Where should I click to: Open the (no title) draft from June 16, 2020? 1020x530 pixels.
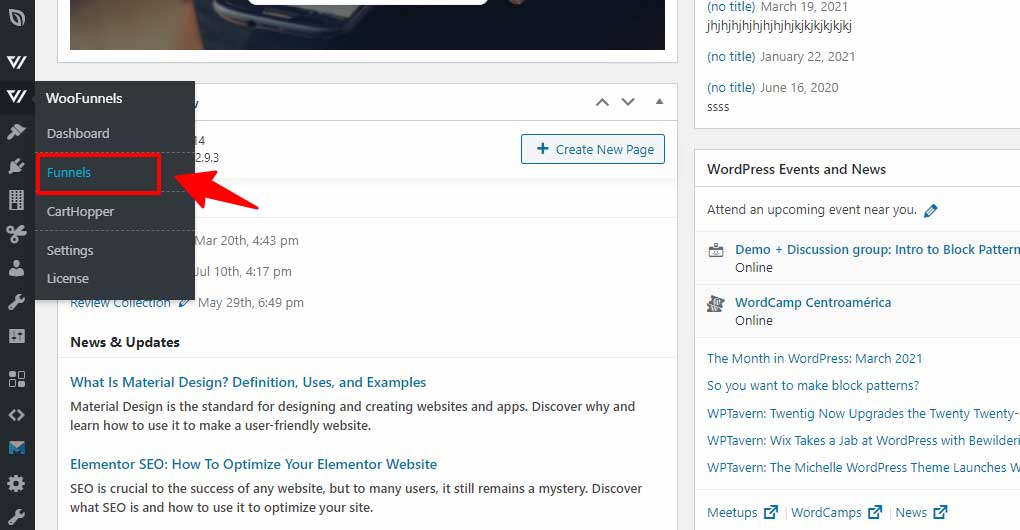click(x=731, y=88)
